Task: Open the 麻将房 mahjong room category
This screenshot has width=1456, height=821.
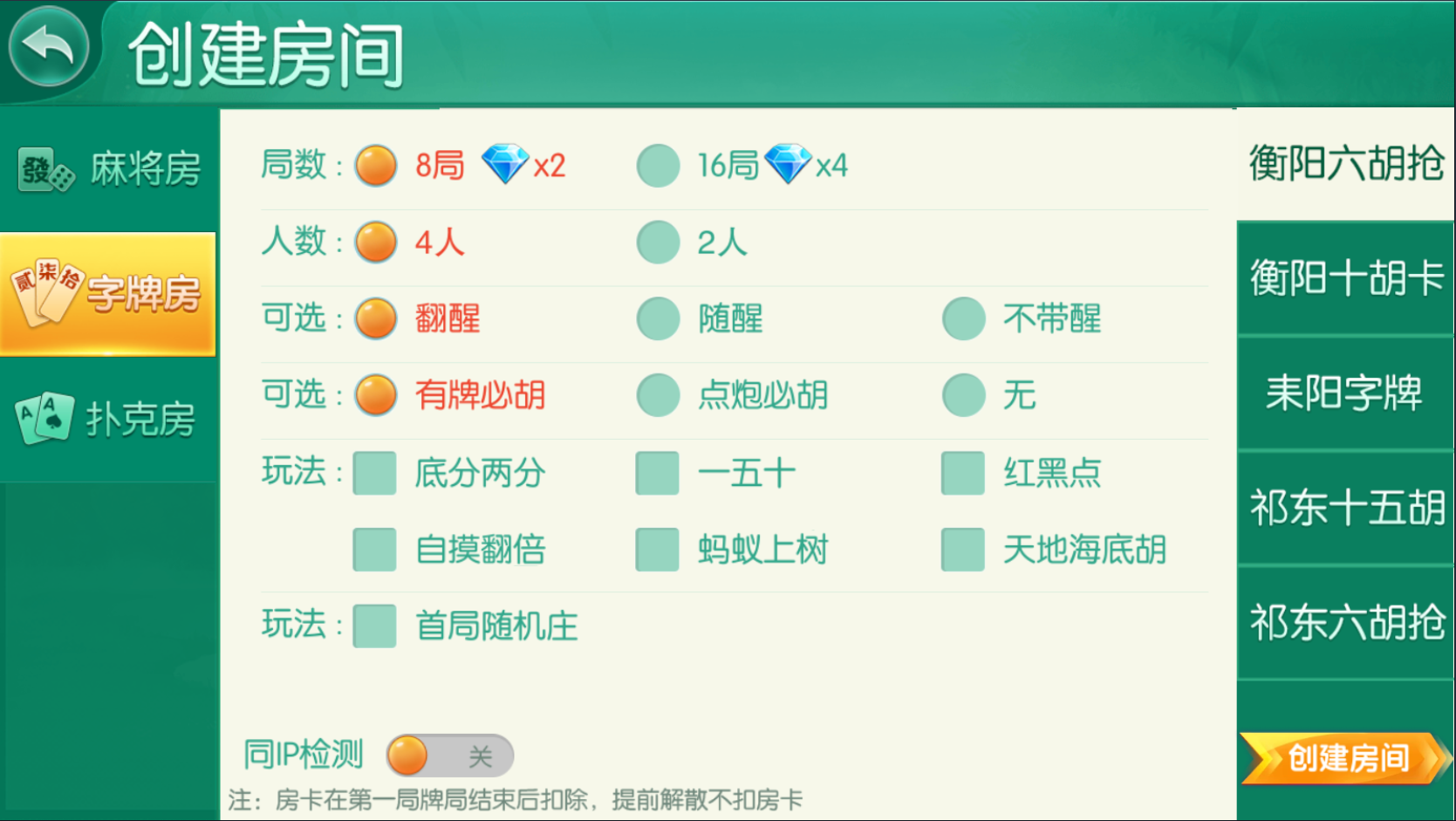Action: point(109,168)
